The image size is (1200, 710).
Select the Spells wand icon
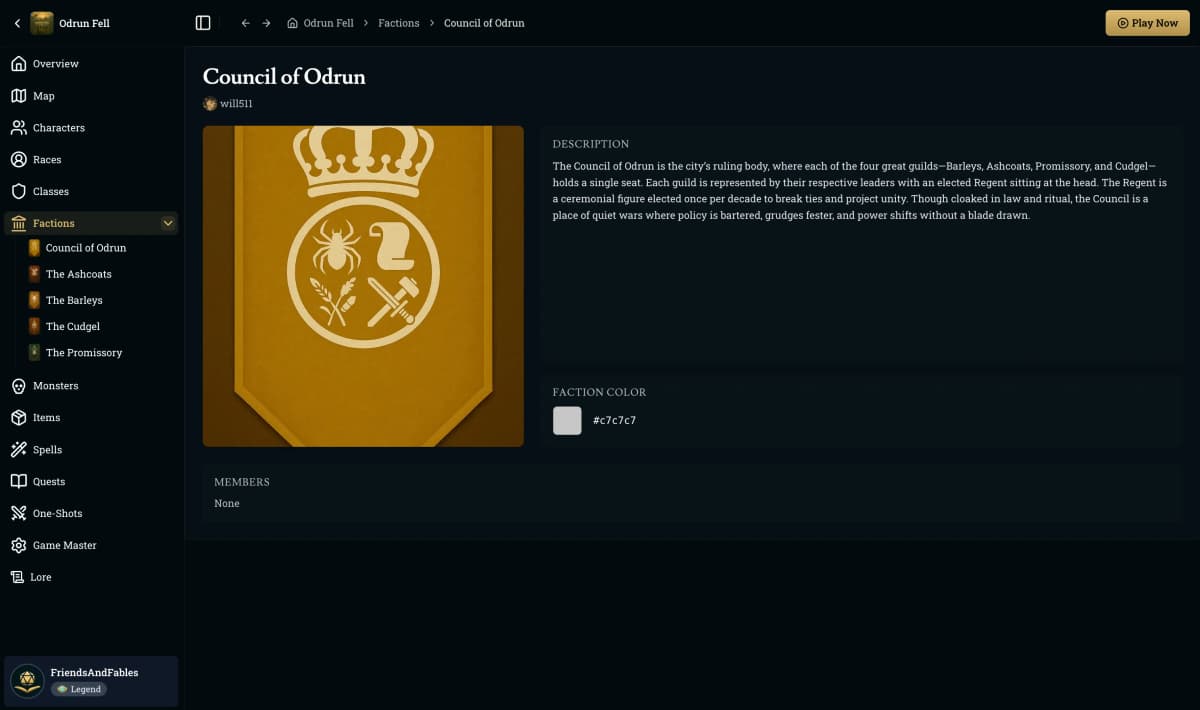click(18, 450)
